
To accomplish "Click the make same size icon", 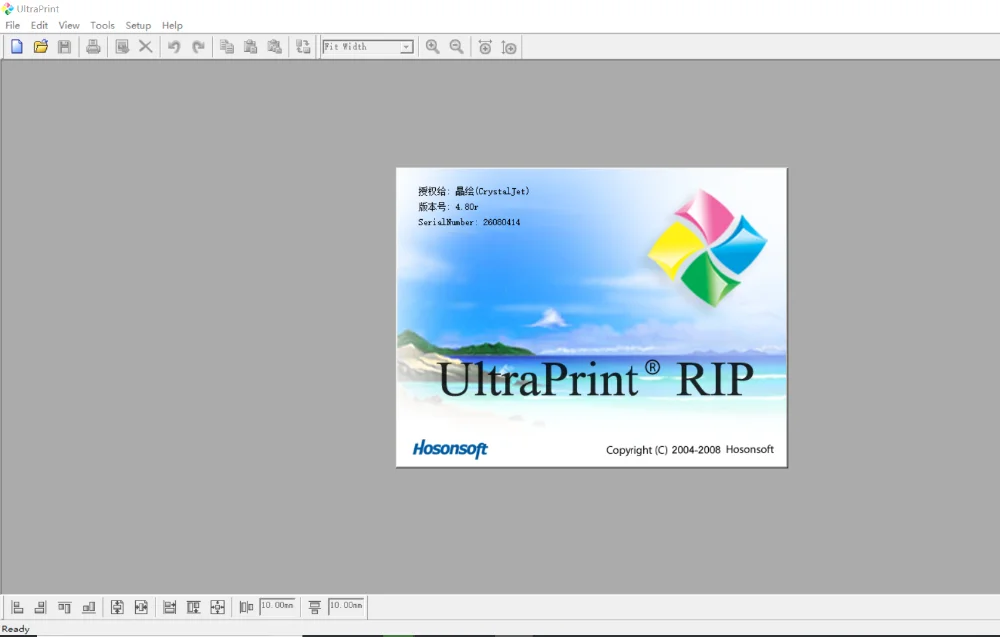I will [217, 607].
